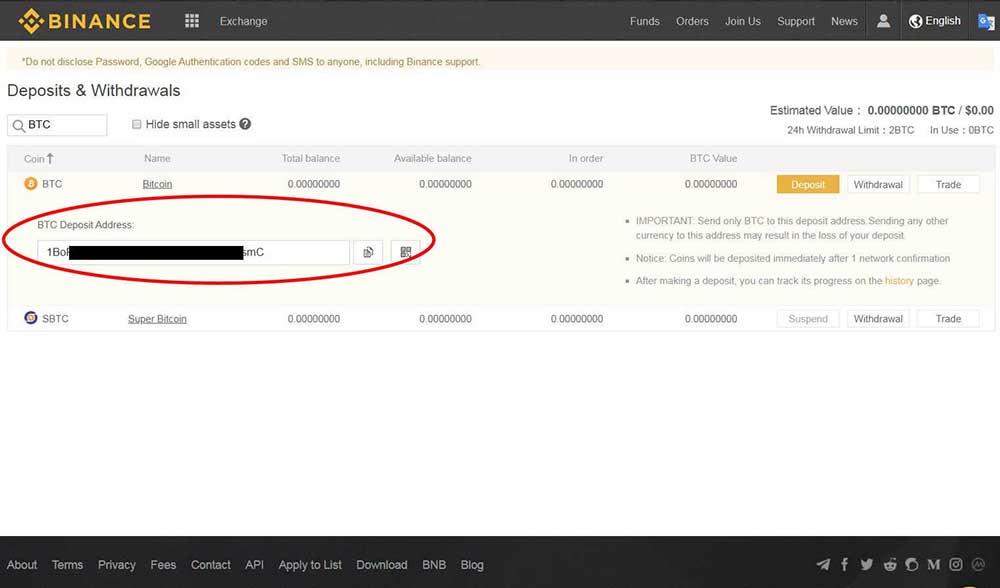
Task: Click the In order column header
Action: pos(585,158)
